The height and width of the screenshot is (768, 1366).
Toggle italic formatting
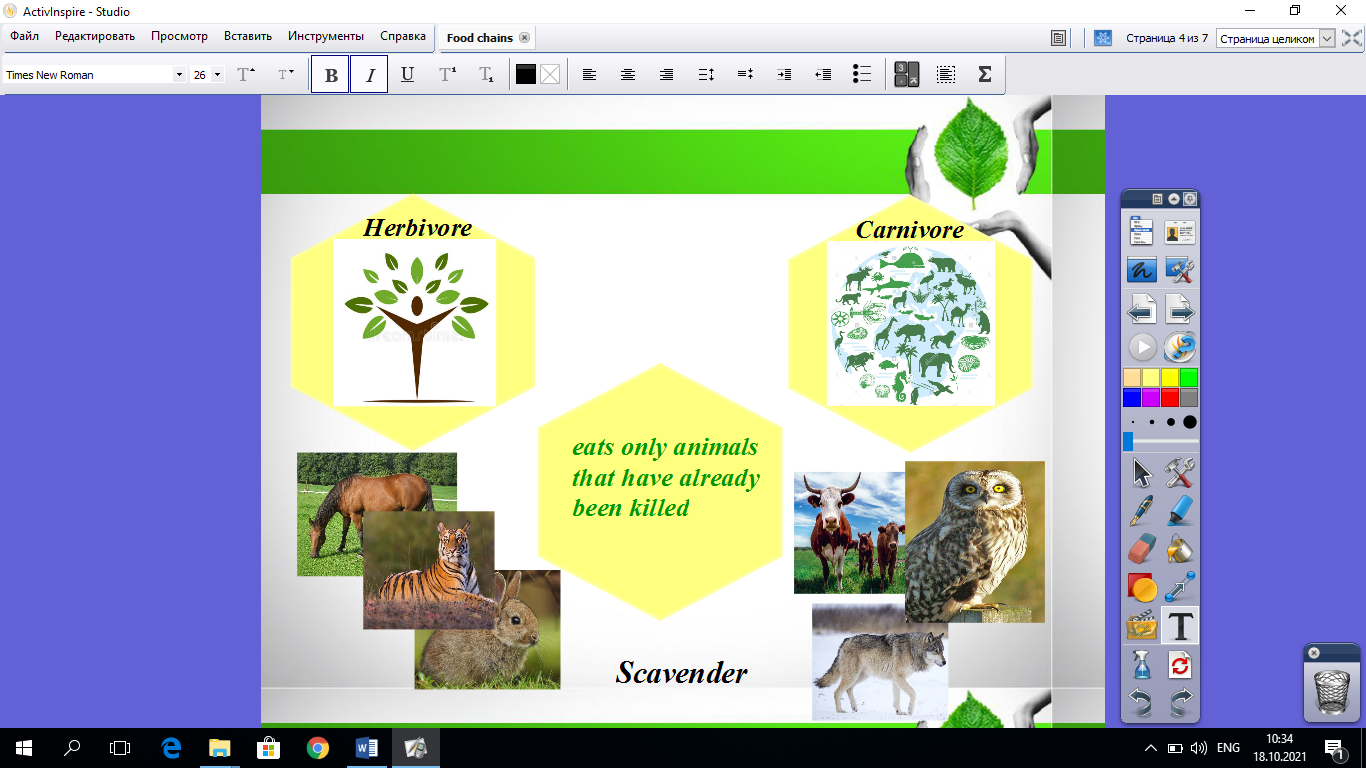point(369,75)
